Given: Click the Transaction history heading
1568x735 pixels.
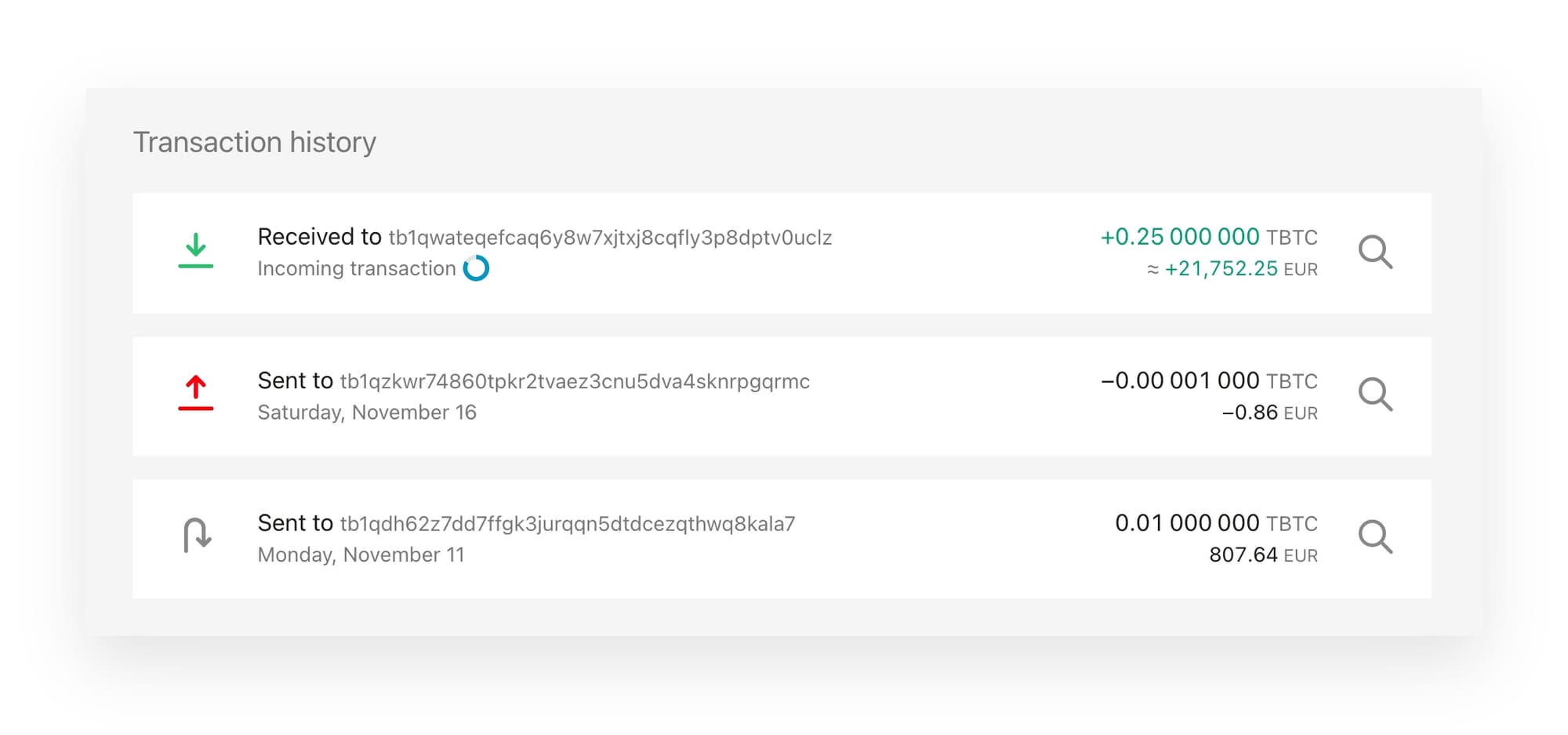Looking at the screenshot, I should (255, 143).
